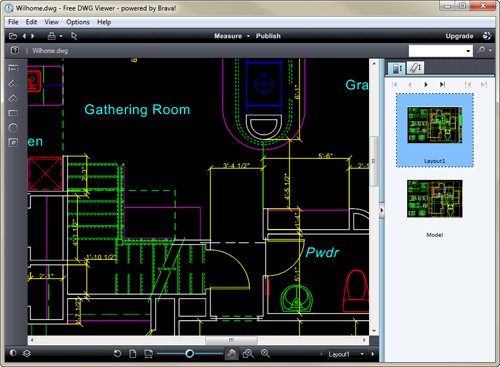Go to next page in thumbnail panel

pos(426,85)
